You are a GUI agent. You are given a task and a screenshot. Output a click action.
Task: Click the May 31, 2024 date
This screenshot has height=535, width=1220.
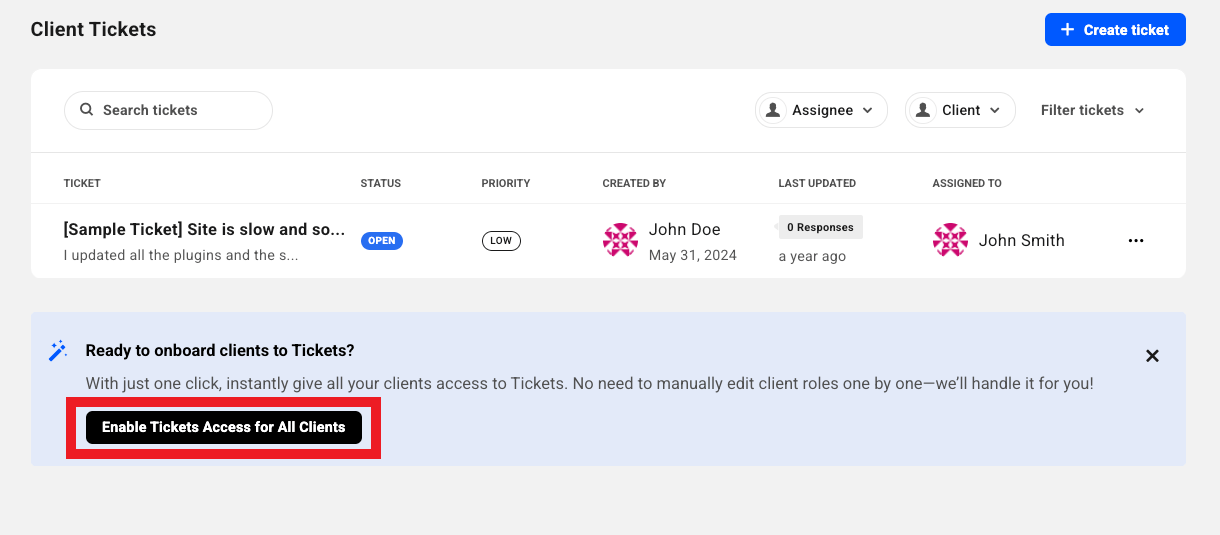[x=693, y=255]
